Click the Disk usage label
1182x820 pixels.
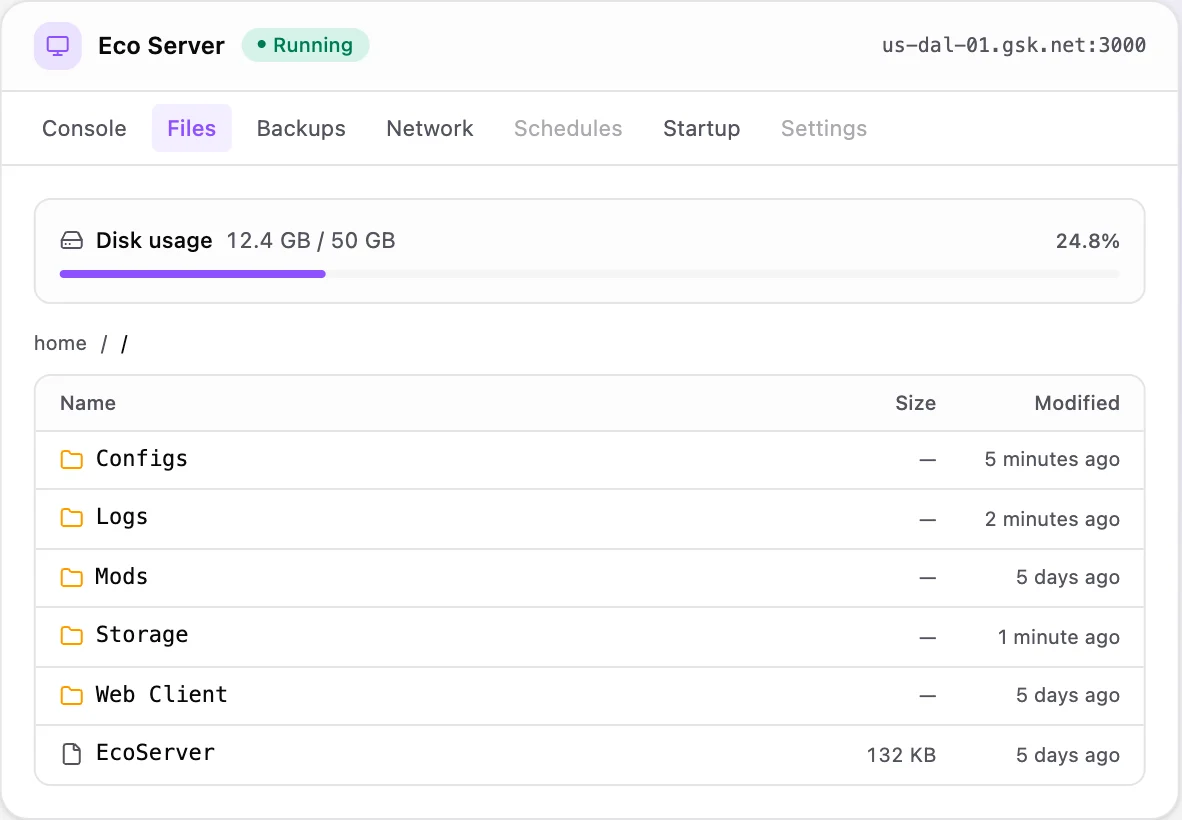coord(154,240)
